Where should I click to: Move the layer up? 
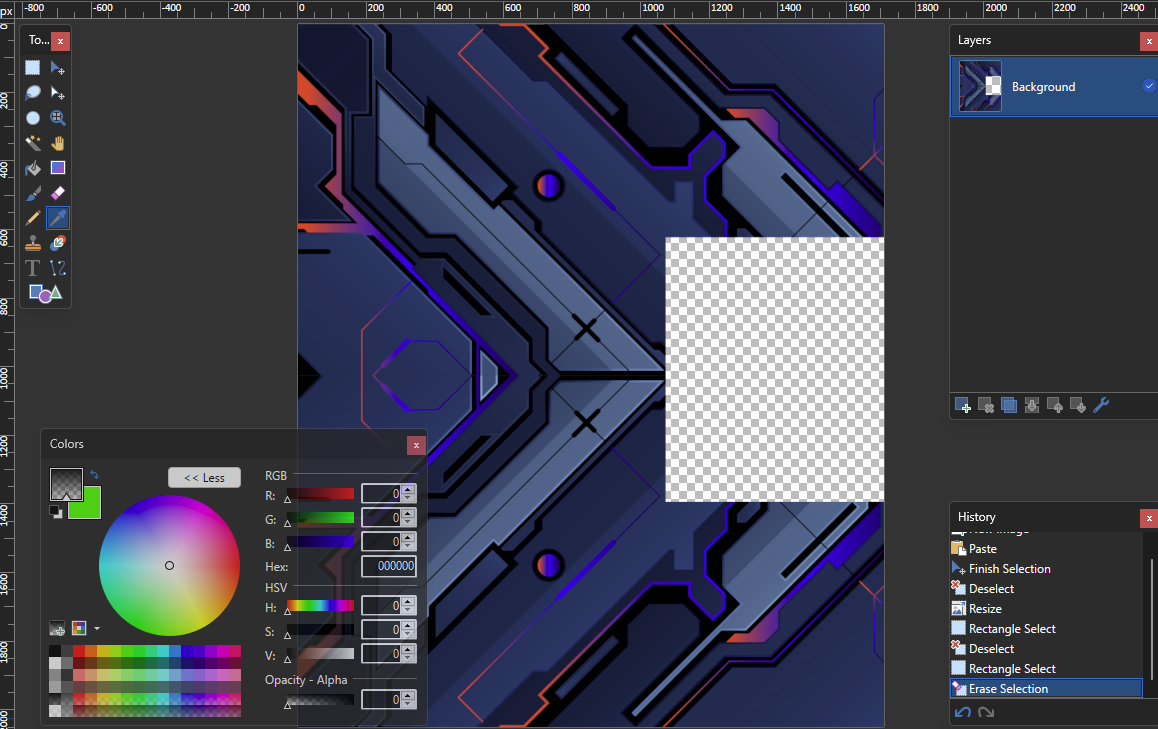[1055, 405]
